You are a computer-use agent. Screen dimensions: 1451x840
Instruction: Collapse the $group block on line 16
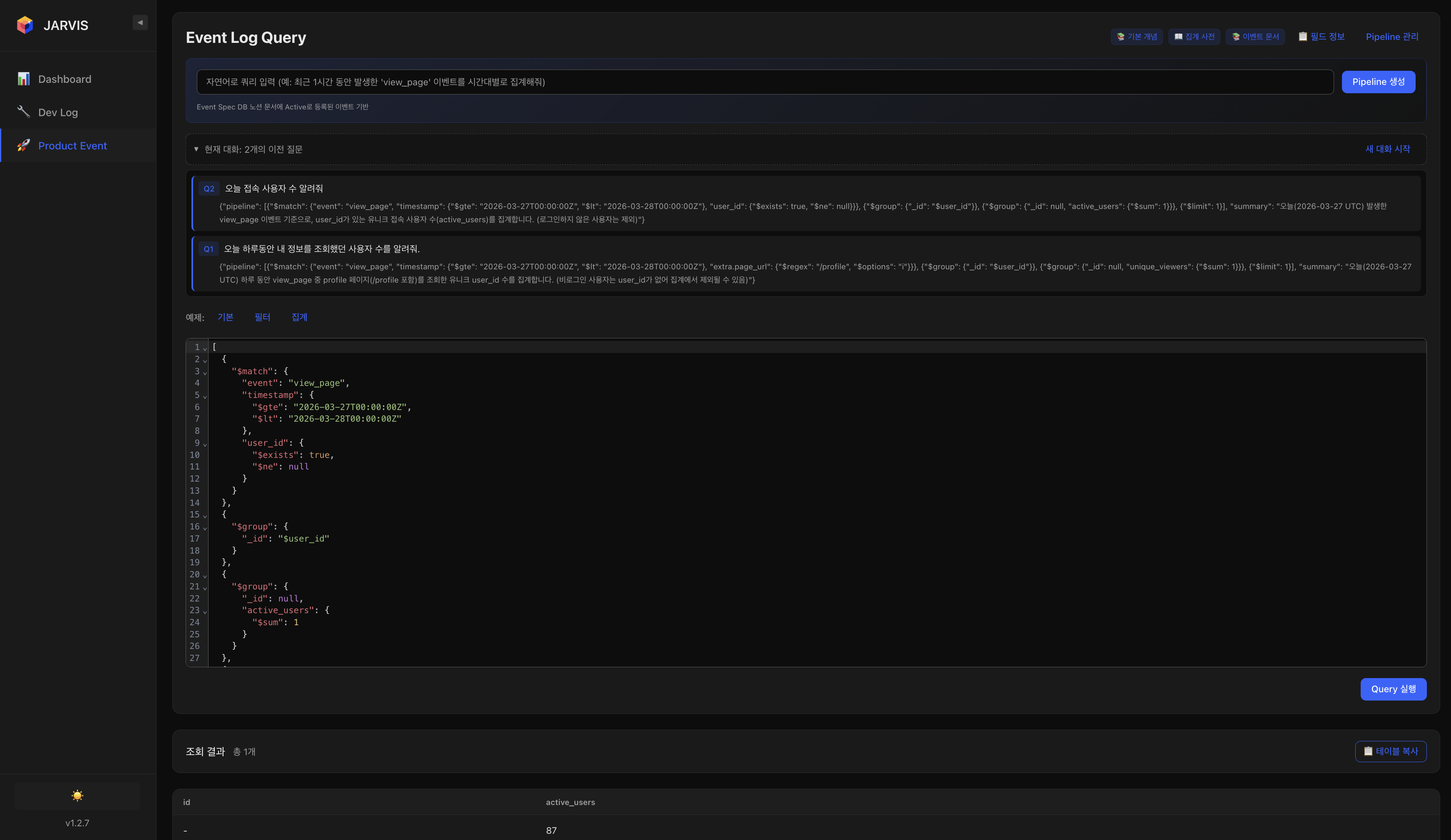click(204, 528)
